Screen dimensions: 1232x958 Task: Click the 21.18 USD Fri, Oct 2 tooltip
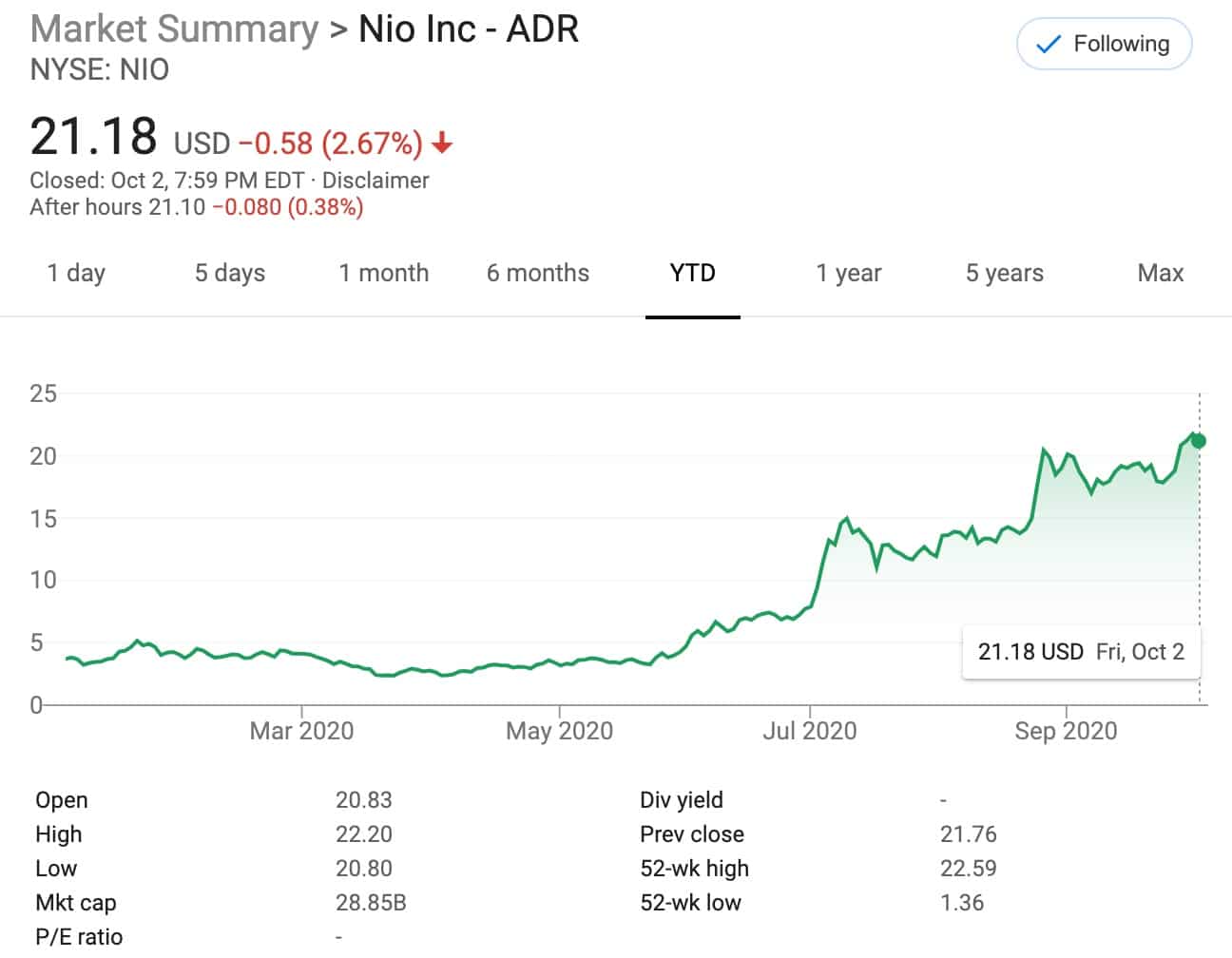pos(1081,652)
